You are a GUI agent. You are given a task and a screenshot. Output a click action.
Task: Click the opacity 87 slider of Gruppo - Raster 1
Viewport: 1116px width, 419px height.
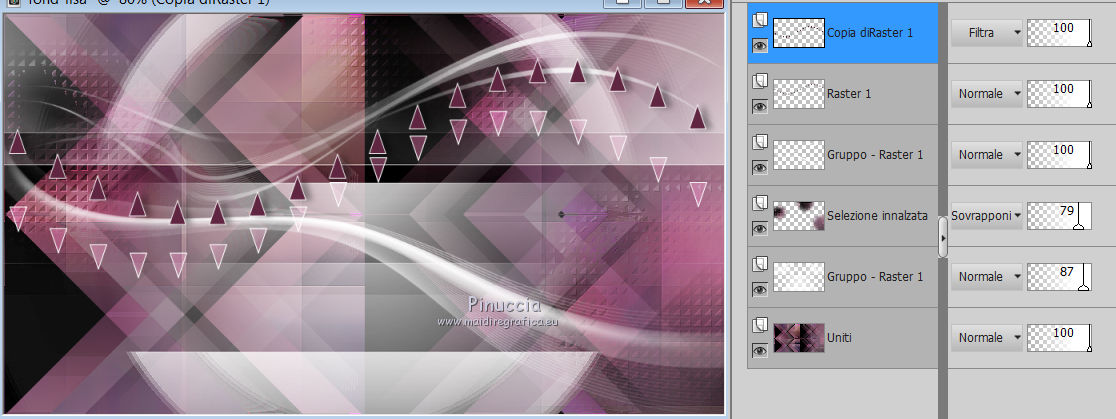1060,277
